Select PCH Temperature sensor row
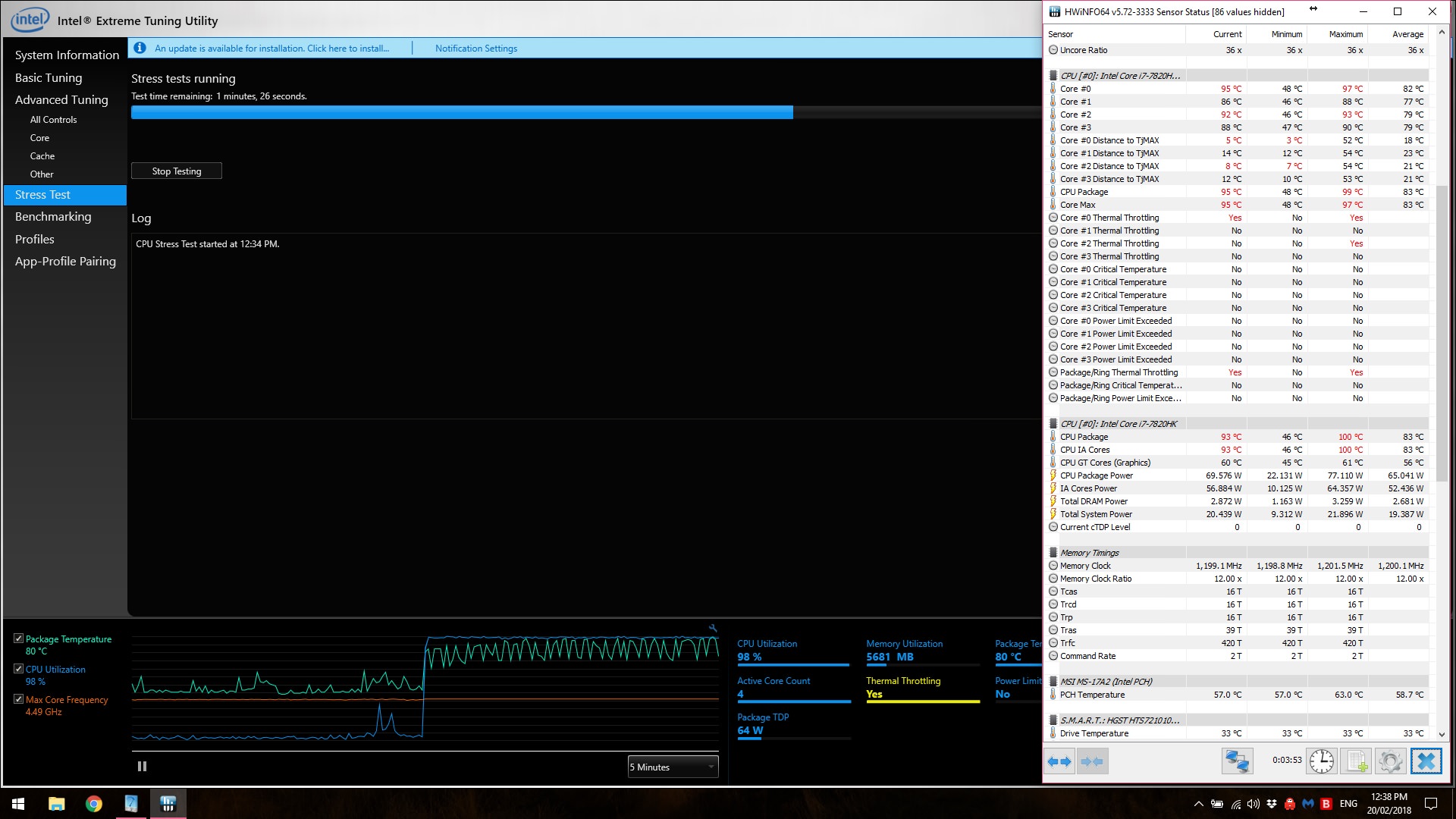 click(x=1238, y=695)
